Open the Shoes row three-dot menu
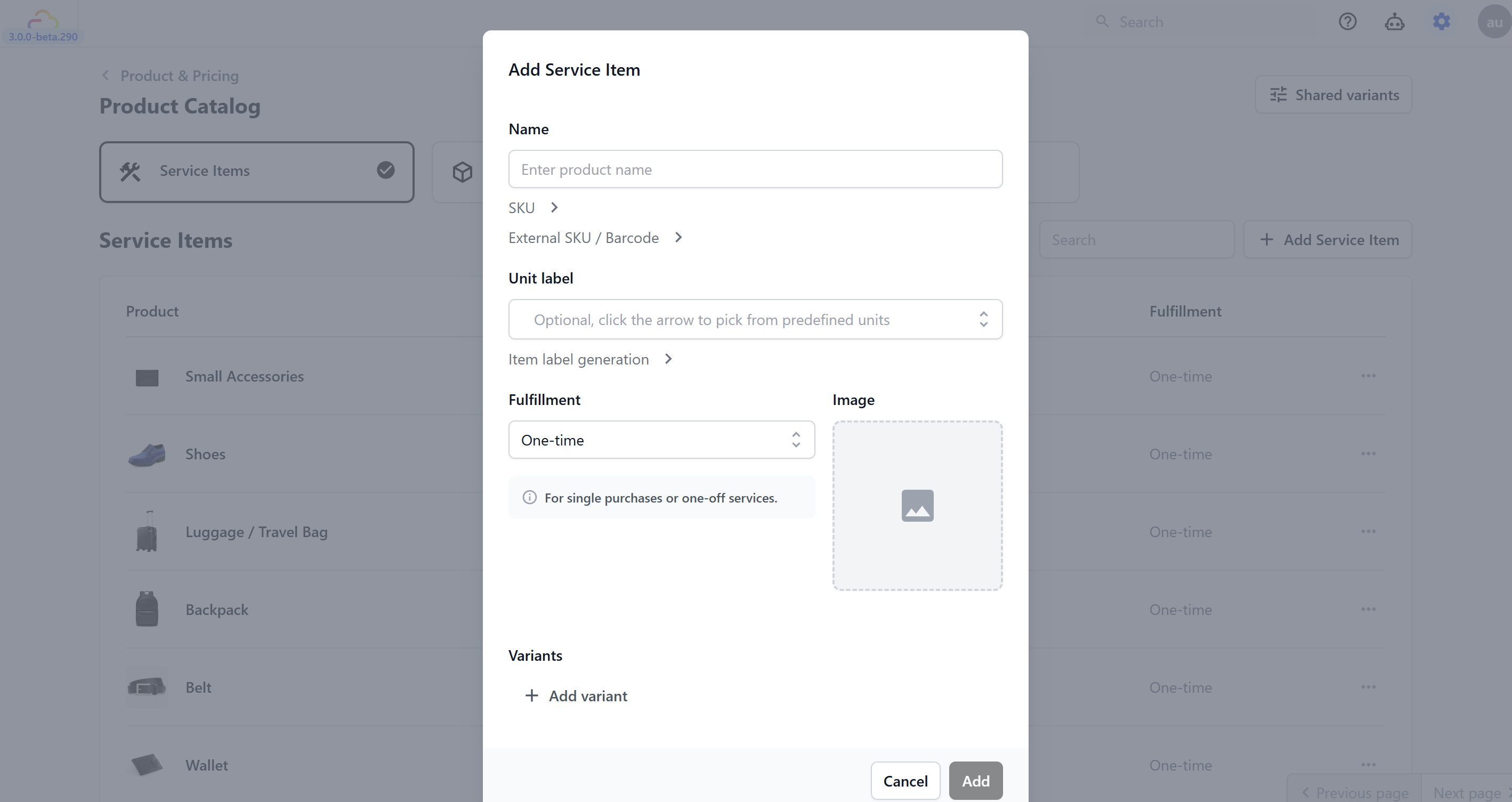The image size is (1512, 802). pyautogui.click(x=1368, y=453)
